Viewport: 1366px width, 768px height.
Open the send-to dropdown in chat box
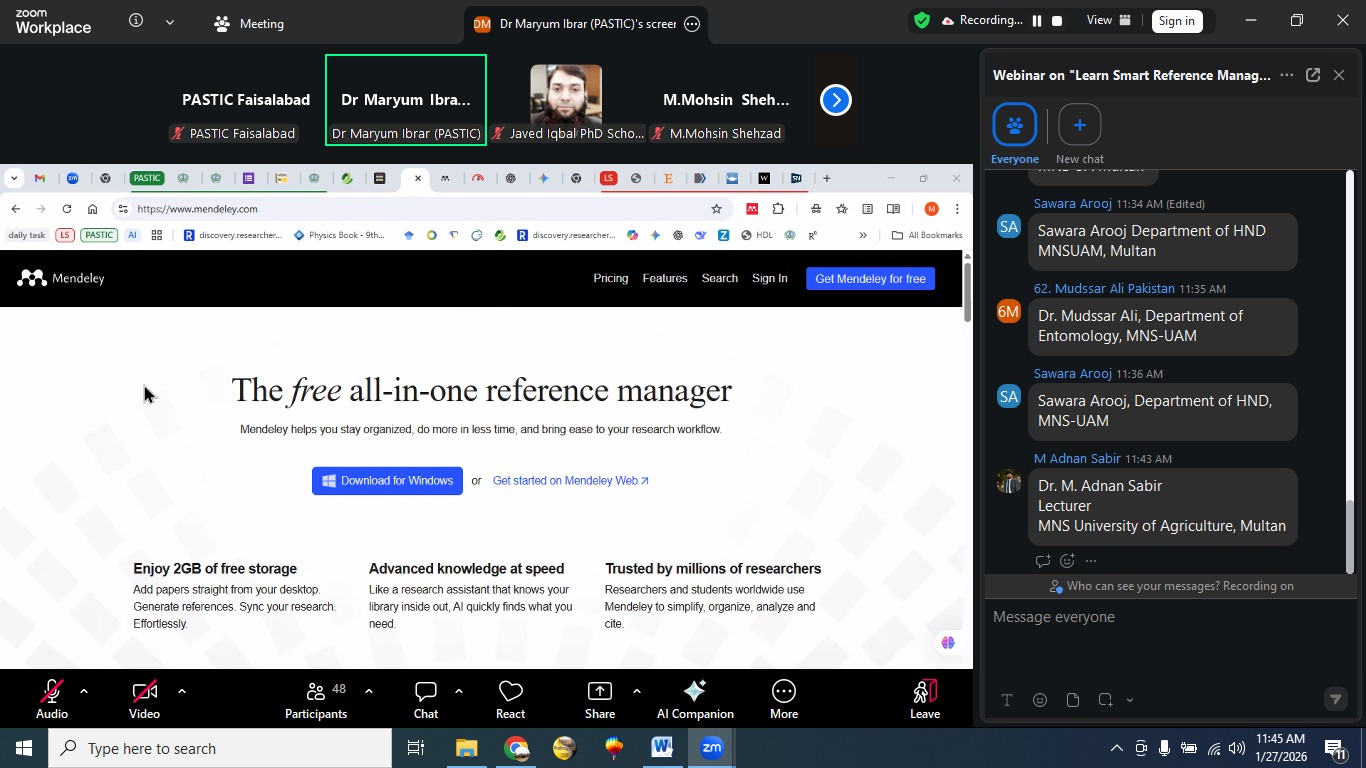click(x=1129, y=700)
